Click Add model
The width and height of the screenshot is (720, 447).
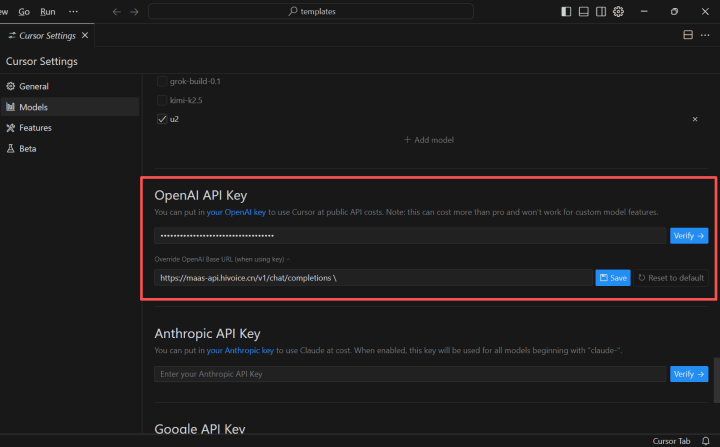pyautogui.click(x=429, y=140)
